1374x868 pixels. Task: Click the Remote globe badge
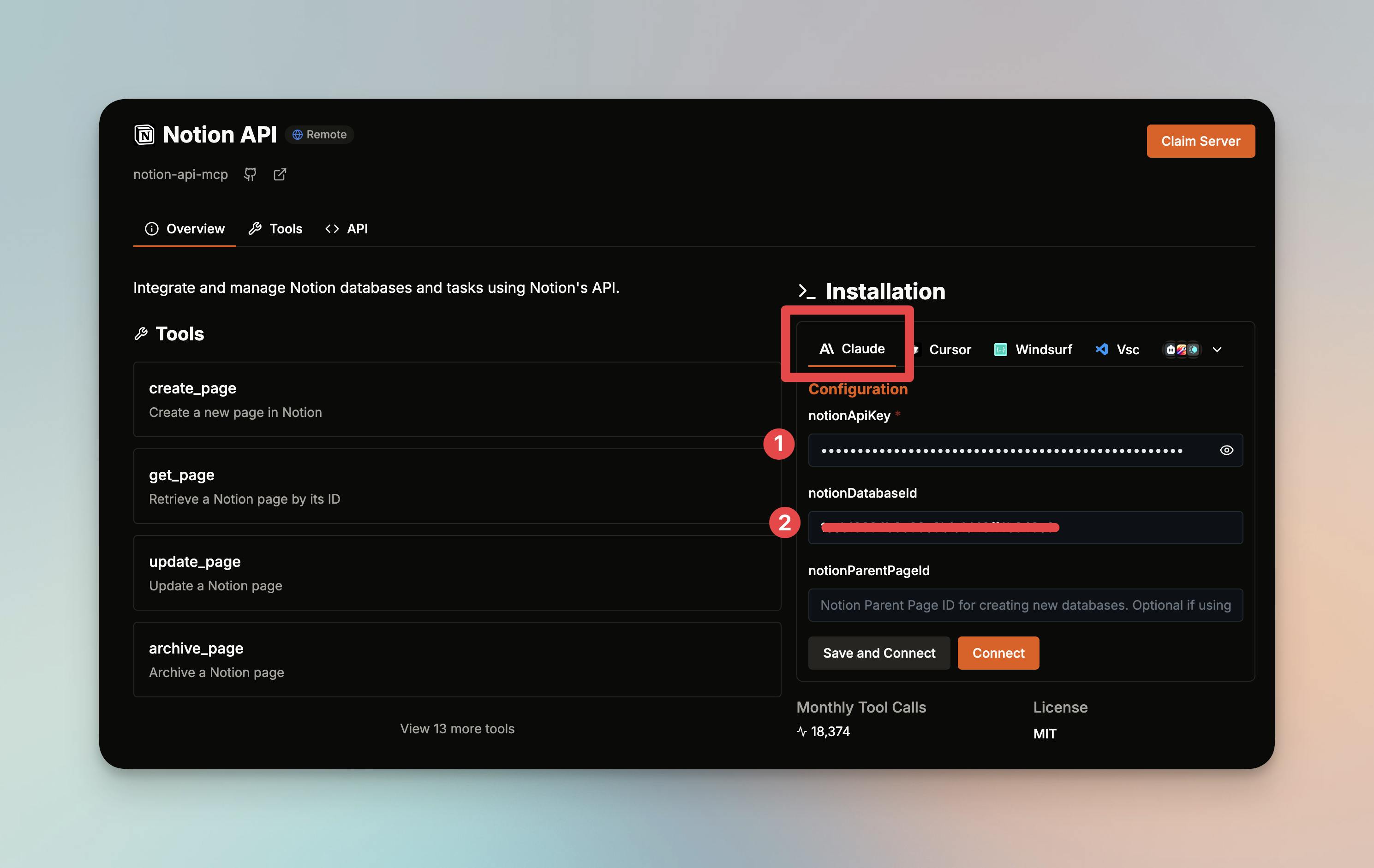pyautogui.click(x=320, y=135)
